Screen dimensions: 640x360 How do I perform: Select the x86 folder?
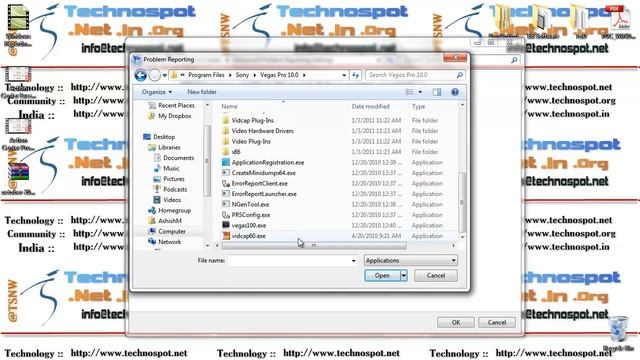pyautogui.click(x=236, y=152)
